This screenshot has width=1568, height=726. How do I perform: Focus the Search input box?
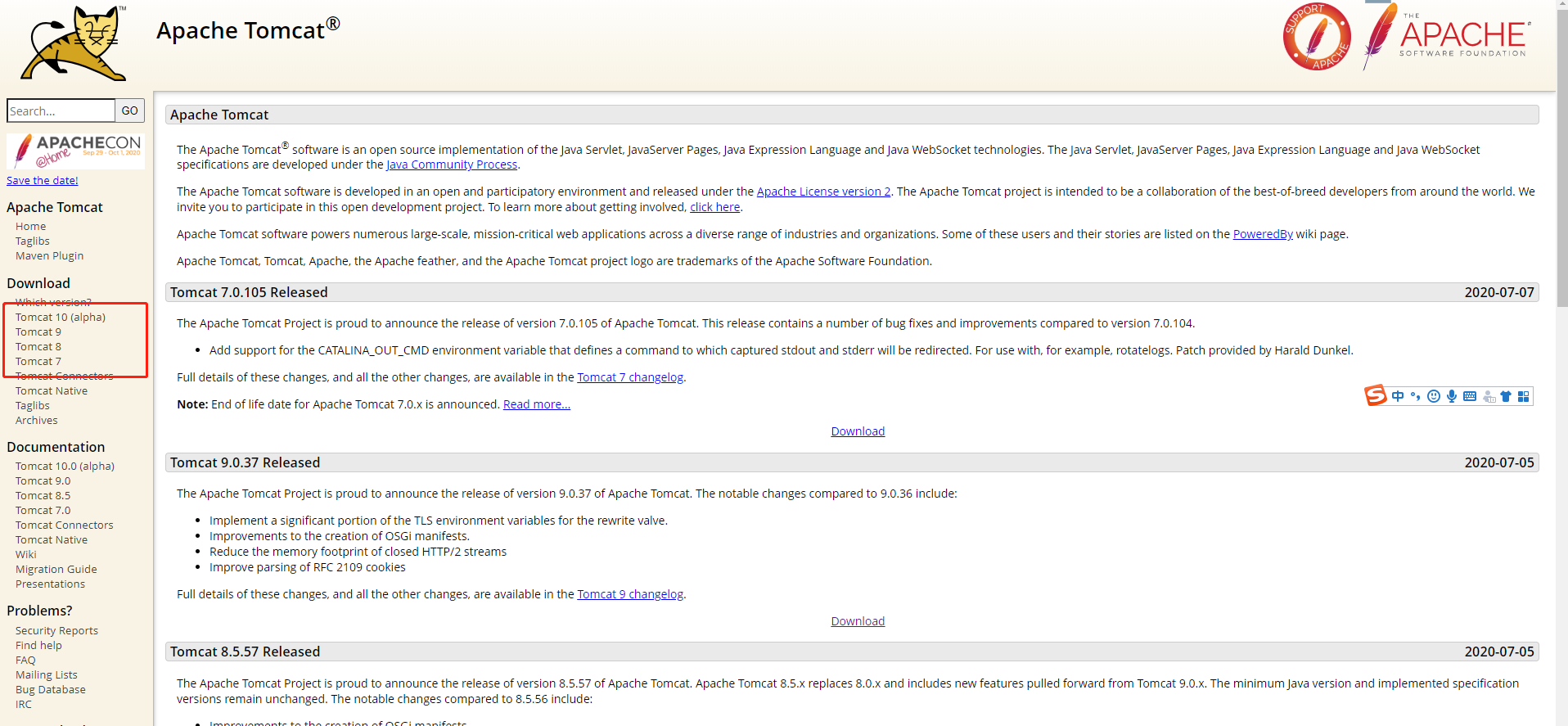click(x=61, y=110)
